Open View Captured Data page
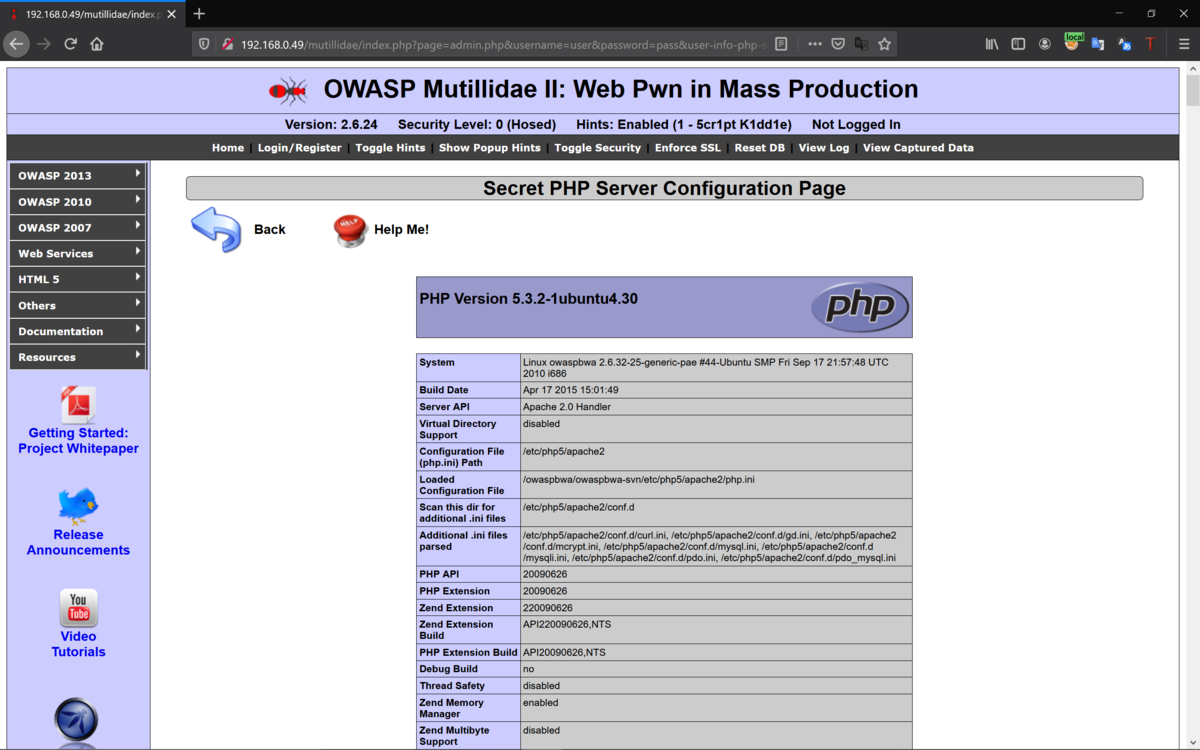1200x750 pixels. pyautogui.click(x=918, y=148)
